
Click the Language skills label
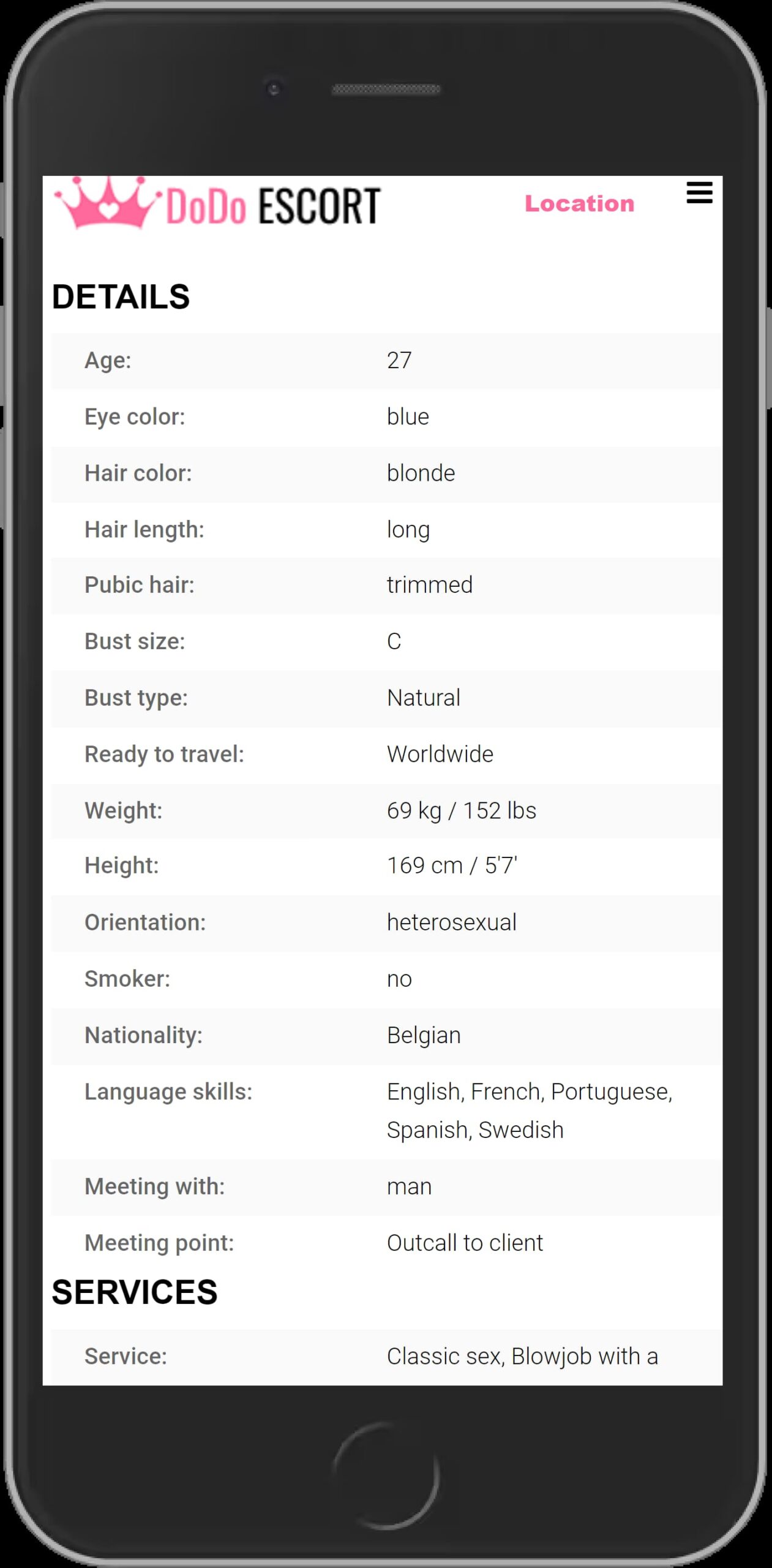pyautogui.click(x=168, y=1091)
